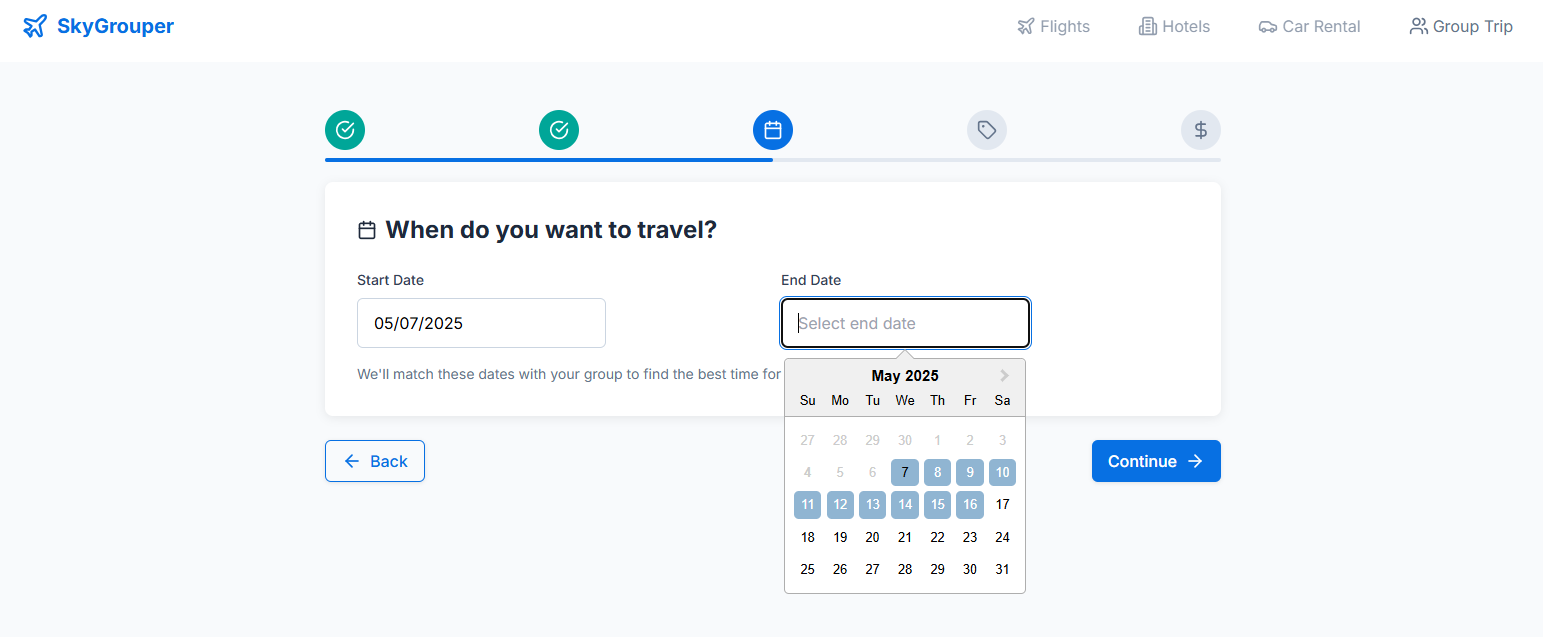
Task: Open the Hotels menu item
Action: click(1174, 27)
